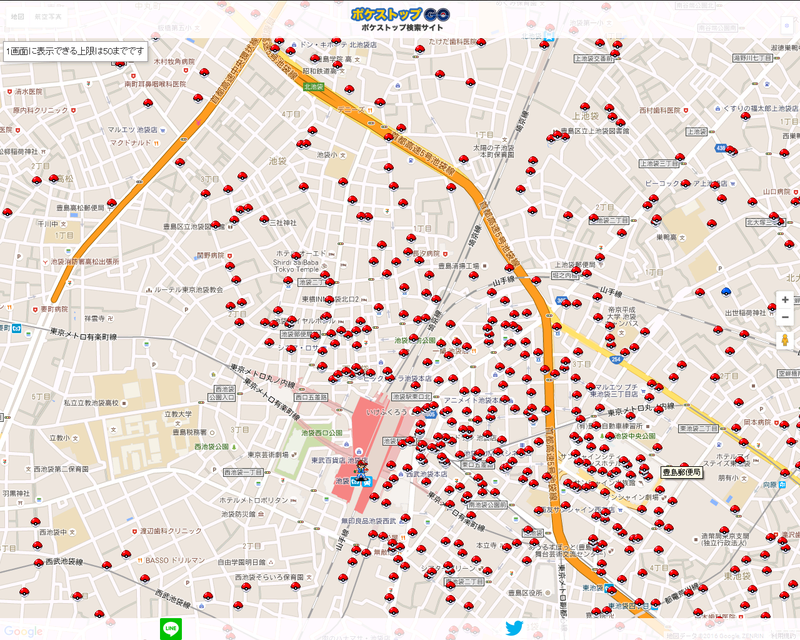Viewport: 800px width, 640px height.
Task: Select the Street View pegman icon
Action: click(785, 340)
